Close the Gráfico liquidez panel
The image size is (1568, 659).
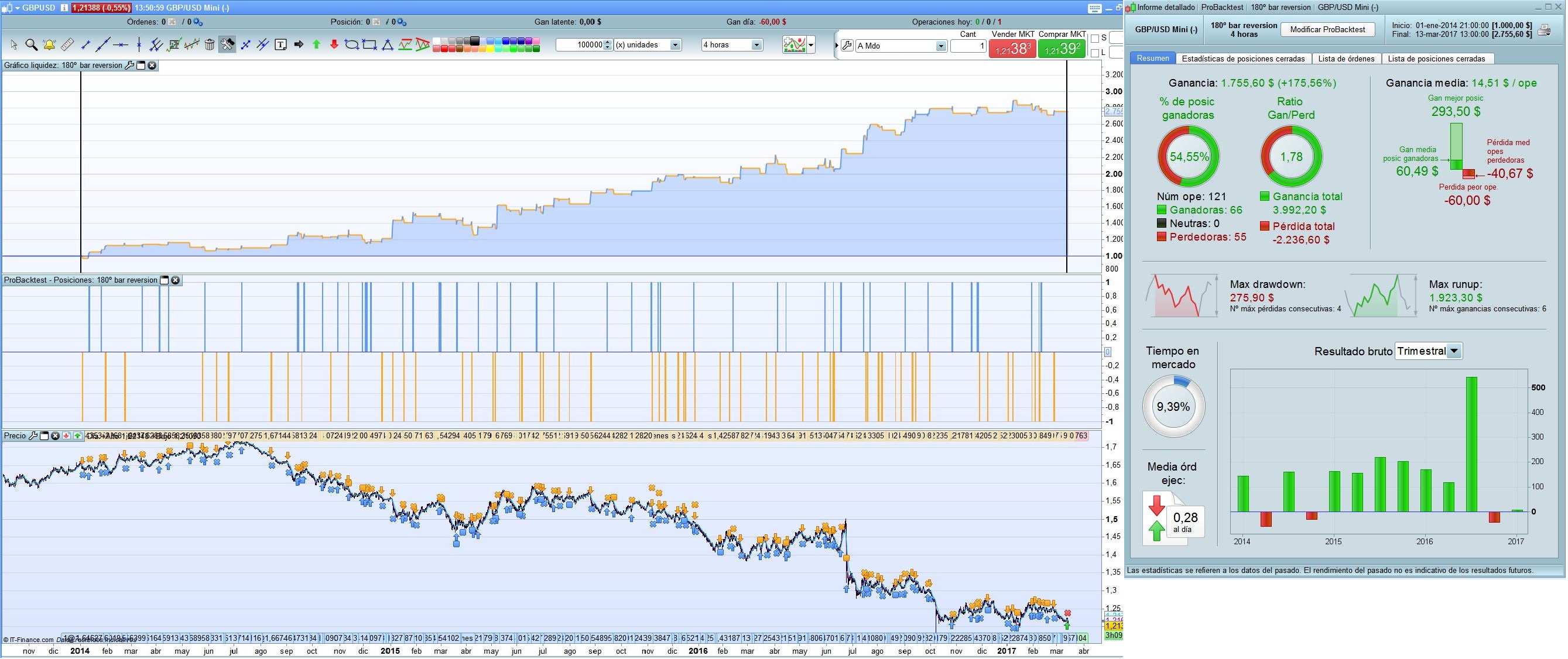[x=152, y=65]
